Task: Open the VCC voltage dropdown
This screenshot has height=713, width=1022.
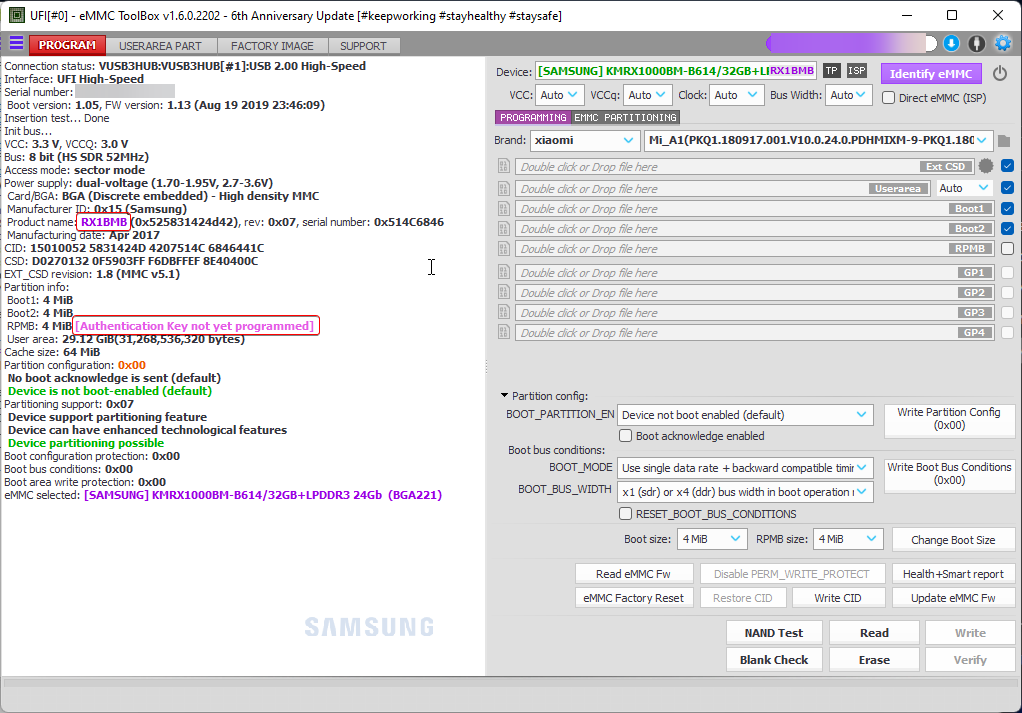Action: coord(559,95)
